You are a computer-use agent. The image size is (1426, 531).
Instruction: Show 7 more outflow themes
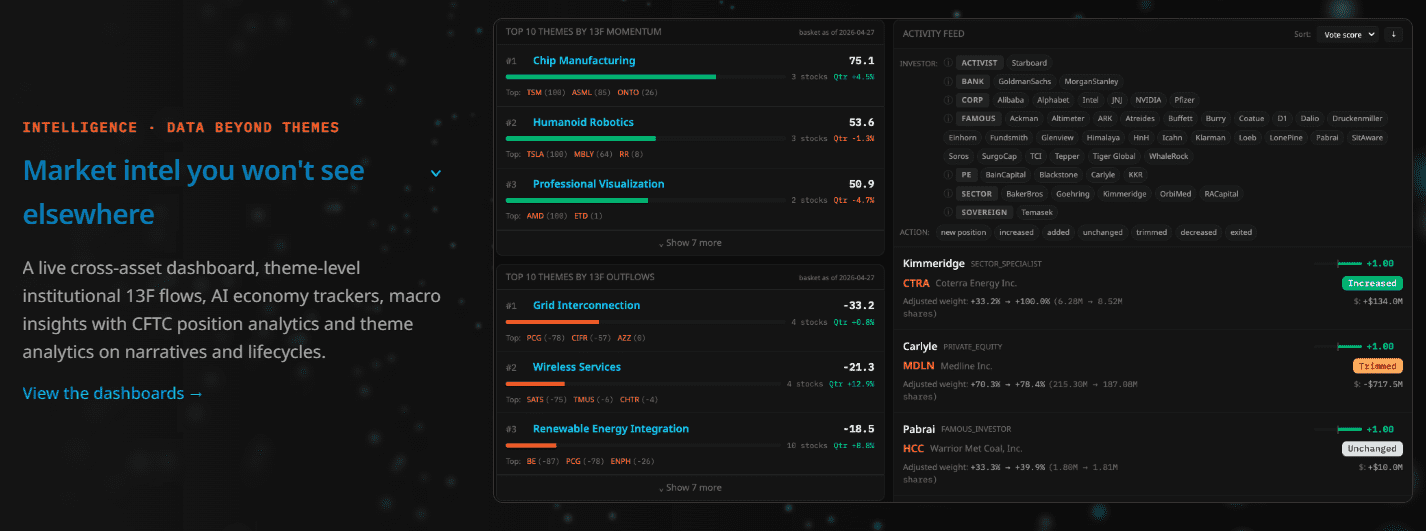click(690, 488)
